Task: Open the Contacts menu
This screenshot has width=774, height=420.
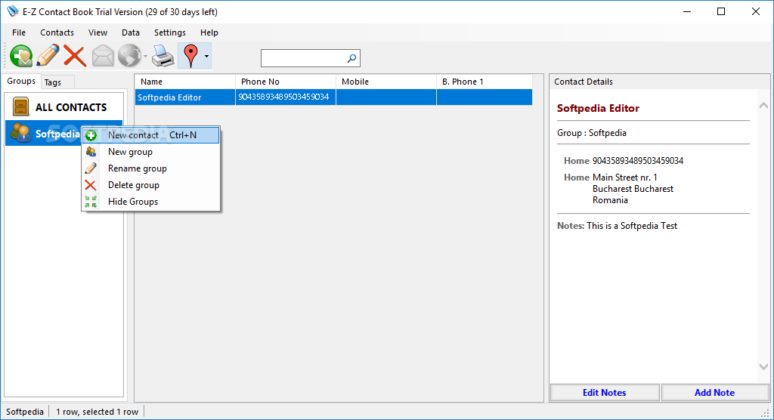Action: (57, 32)
